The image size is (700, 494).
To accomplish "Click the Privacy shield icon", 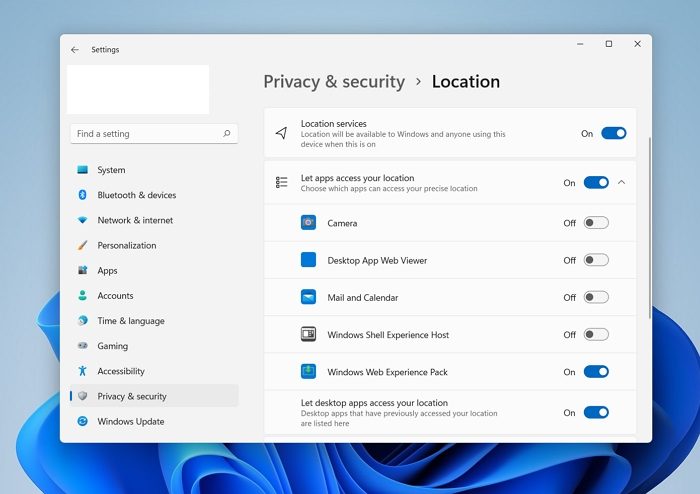I will coord(83,396).
